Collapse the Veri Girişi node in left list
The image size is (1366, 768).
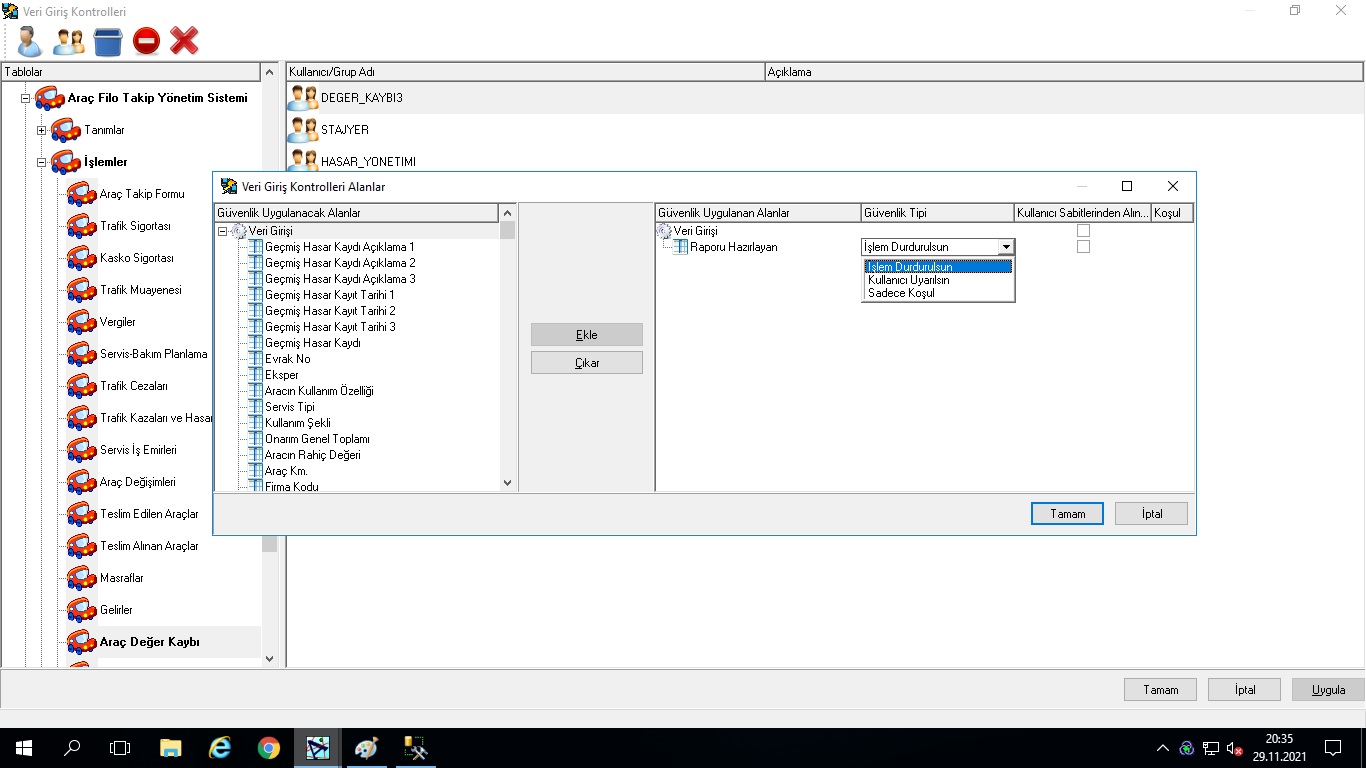[x=223, y=231]
